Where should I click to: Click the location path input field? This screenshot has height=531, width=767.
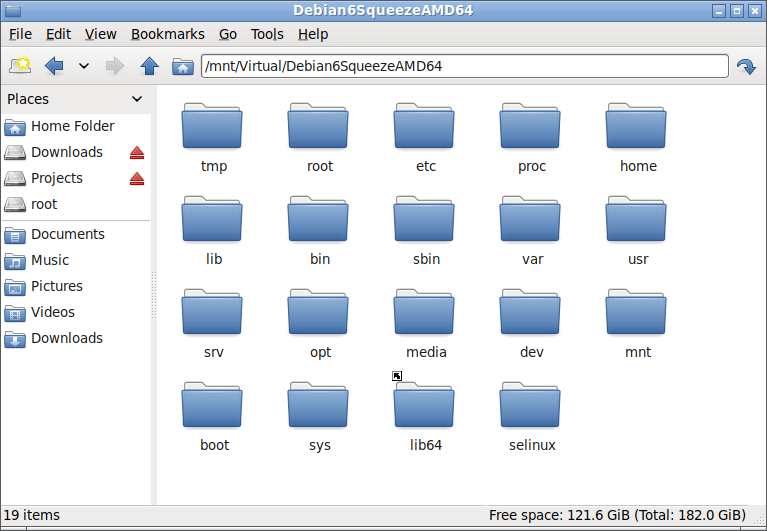[465, 66]
